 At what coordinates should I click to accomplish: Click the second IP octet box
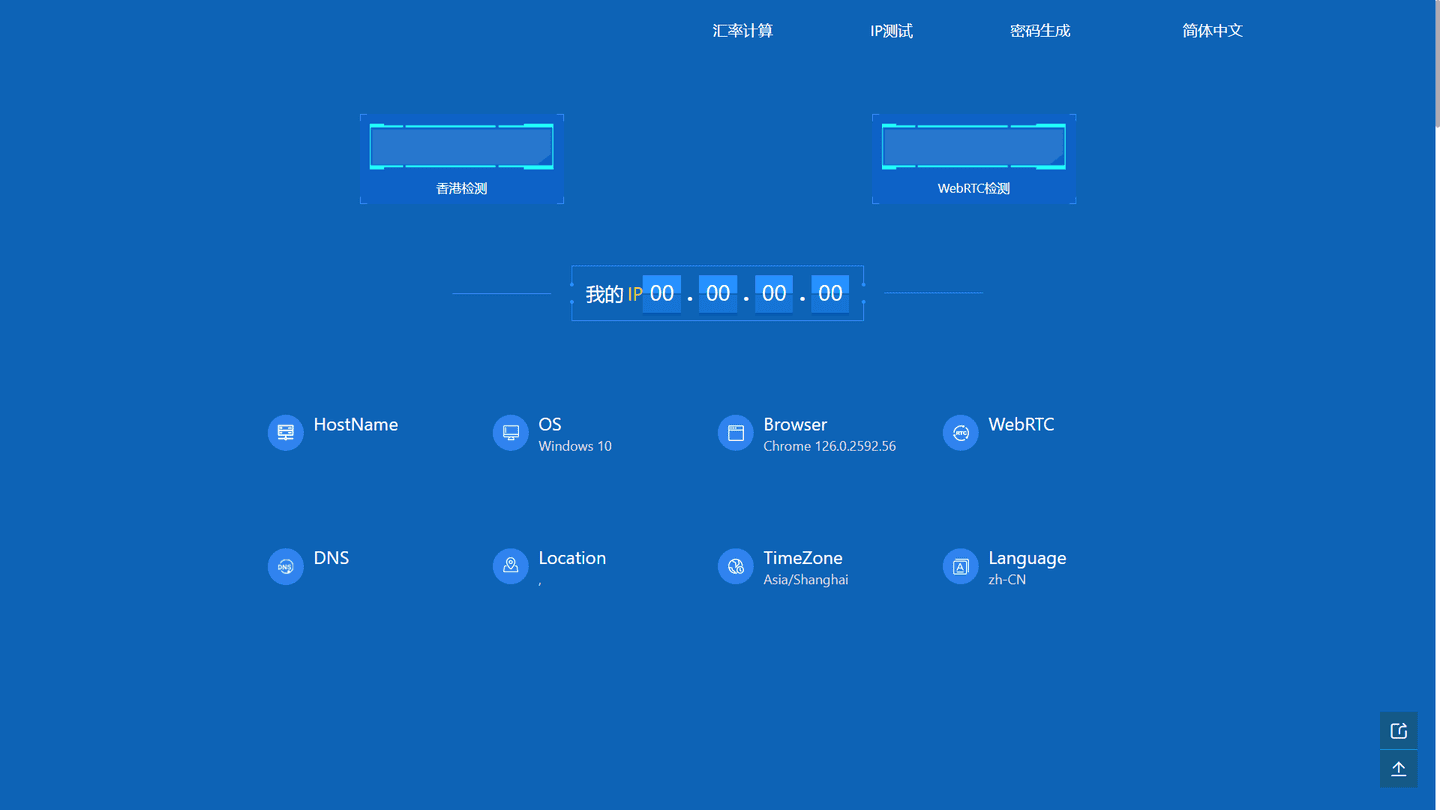tap(718, 293)
